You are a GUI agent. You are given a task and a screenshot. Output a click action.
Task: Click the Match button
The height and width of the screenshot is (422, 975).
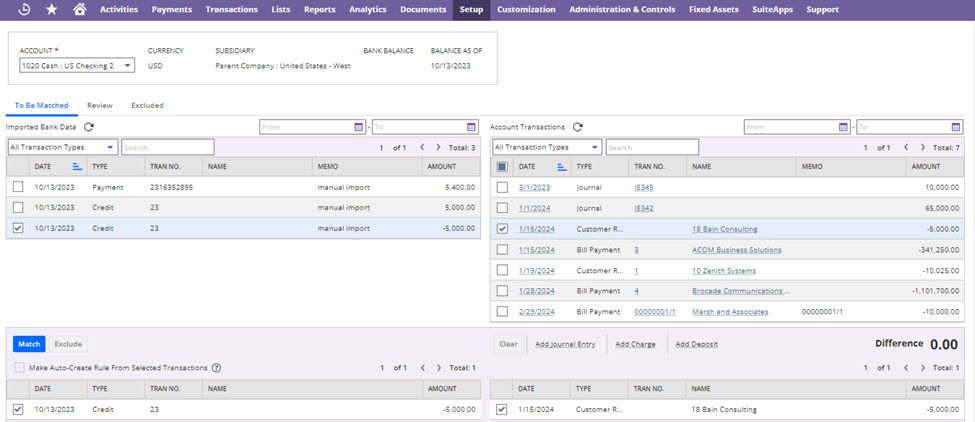tap(29, 344)
